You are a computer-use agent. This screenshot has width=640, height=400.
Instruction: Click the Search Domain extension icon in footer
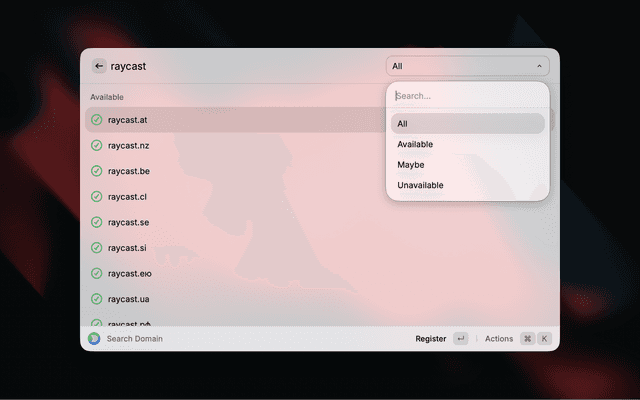pyautogui.click(x=94, y=338)
